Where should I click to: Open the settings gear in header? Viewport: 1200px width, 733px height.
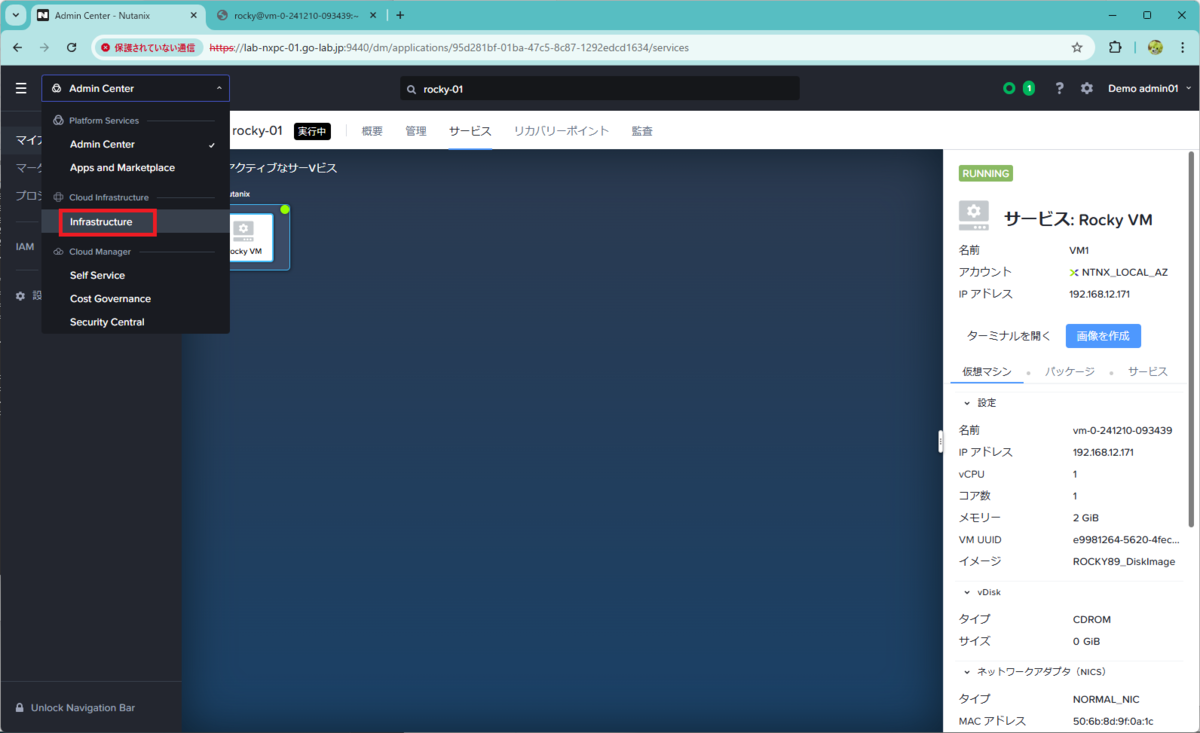[1087, 88]
